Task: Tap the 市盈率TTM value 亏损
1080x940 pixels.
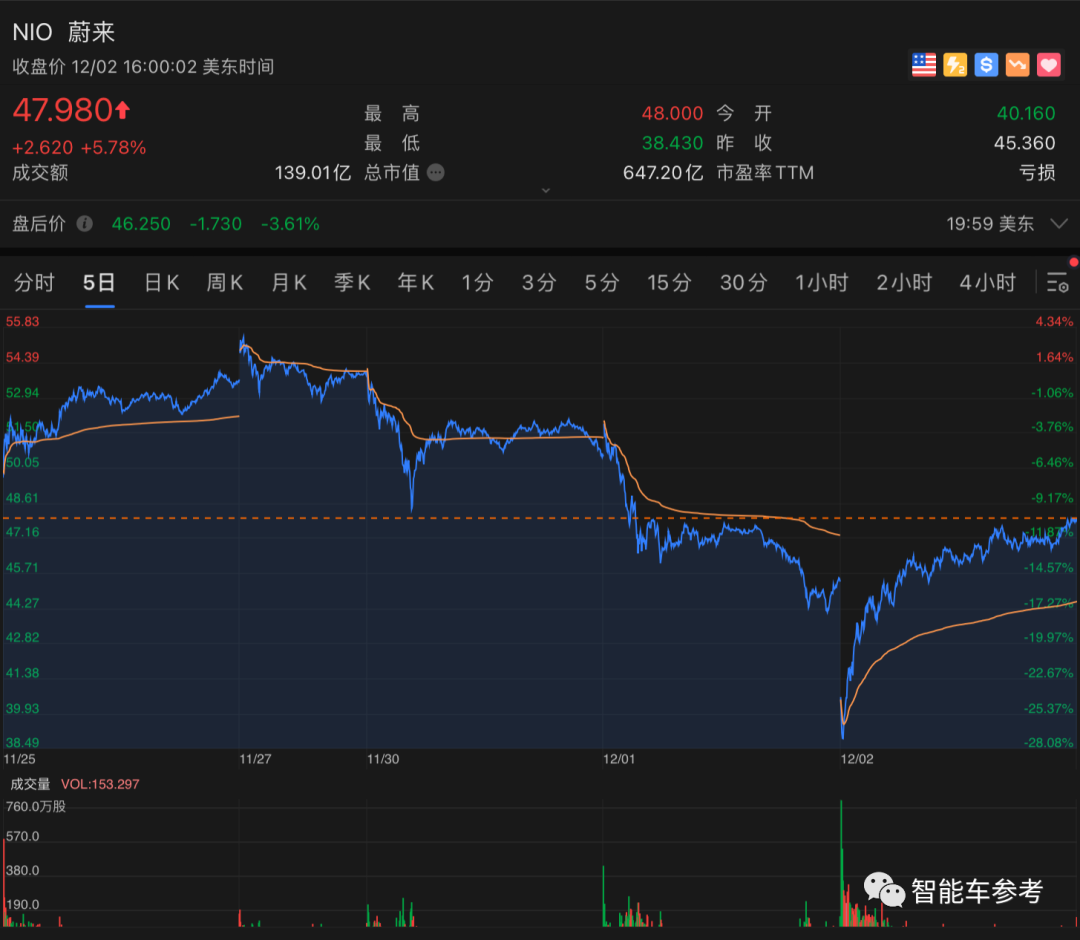Action: click(x=1037, y=172)
